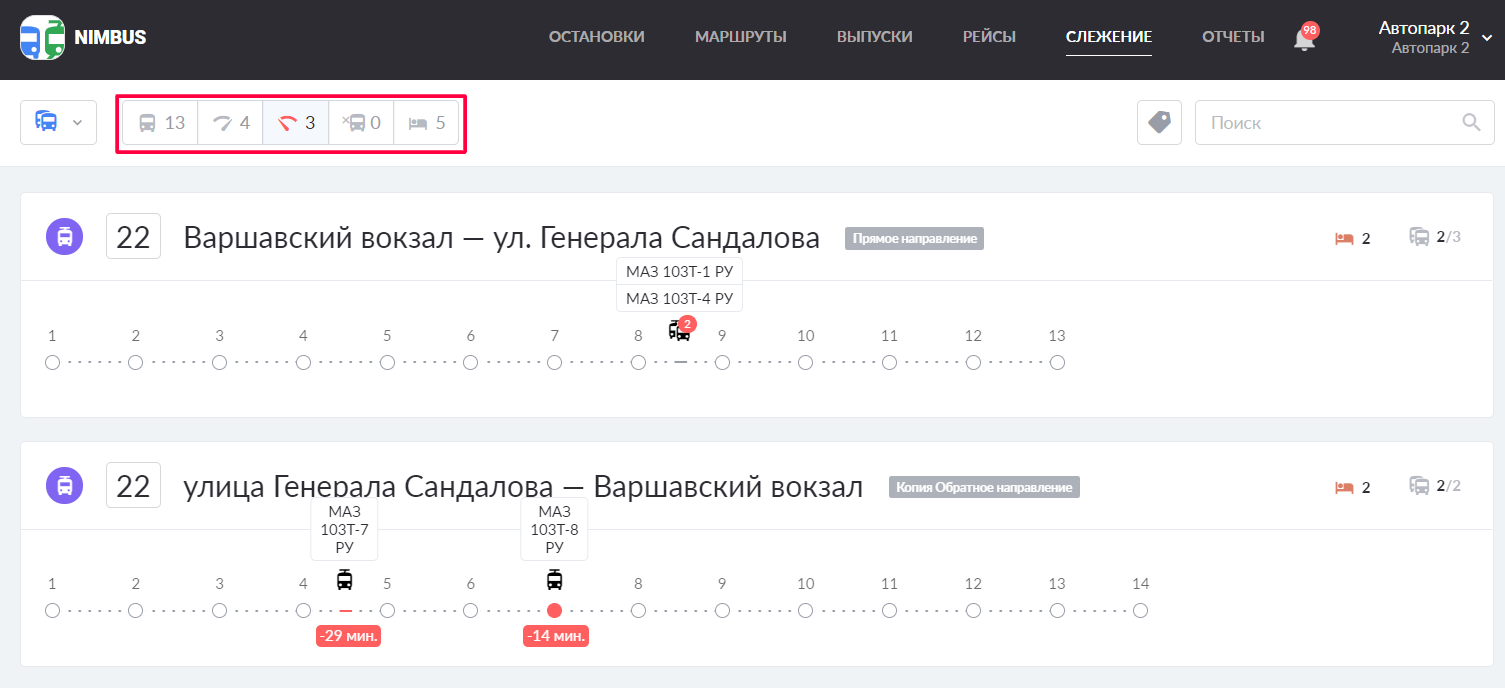Activate the red speedometer filter showing 3
1505x688 pixels.
point(296,122)
